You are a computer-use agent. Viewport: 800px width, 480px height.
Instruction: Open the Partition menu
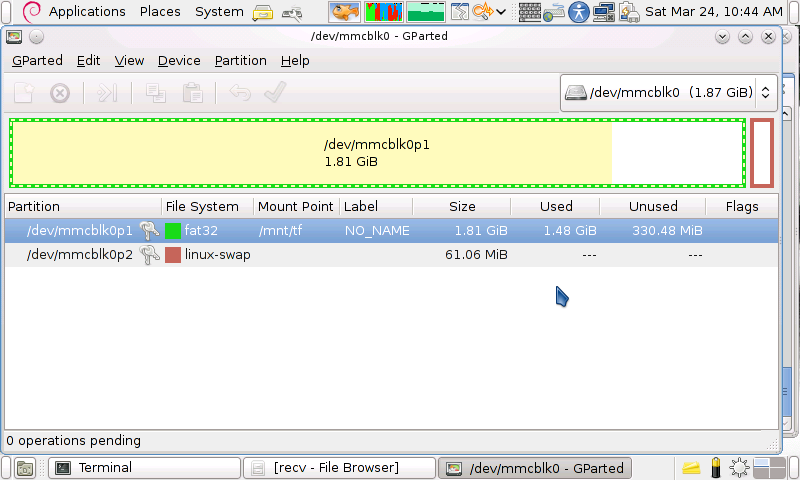coord(240,61)
